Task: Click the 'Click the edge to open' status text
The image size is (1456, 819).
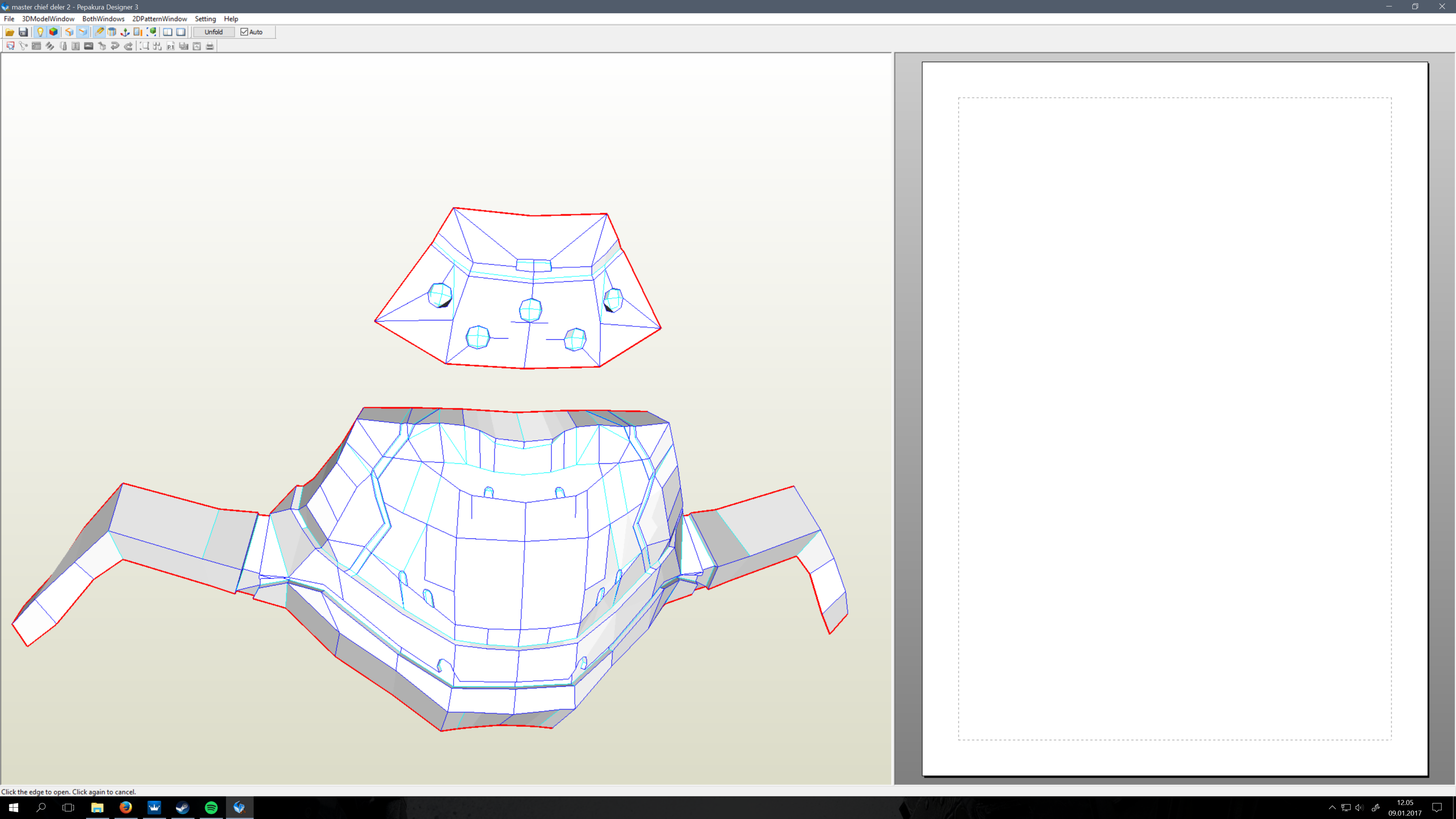Action: (68, 791)
